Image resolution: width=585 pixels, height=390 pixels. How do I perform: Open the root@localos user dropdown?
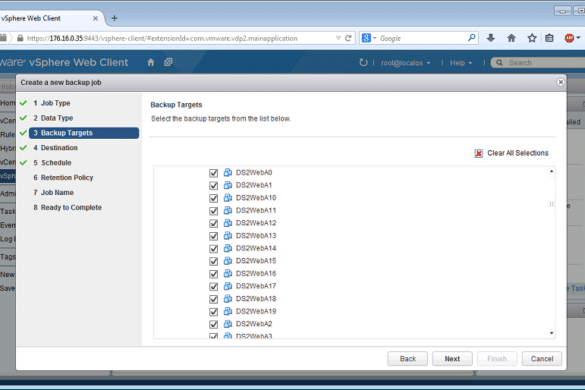(405, 63)
